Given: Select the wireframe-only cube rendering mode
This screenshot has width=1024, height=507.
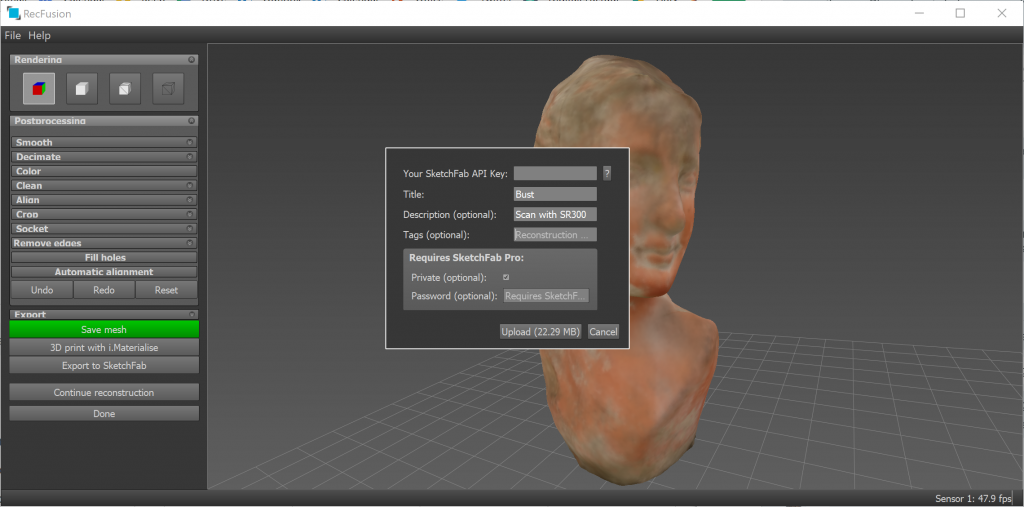Looking at the screenshot, I should pyautogui.click(x=167, y=89).
